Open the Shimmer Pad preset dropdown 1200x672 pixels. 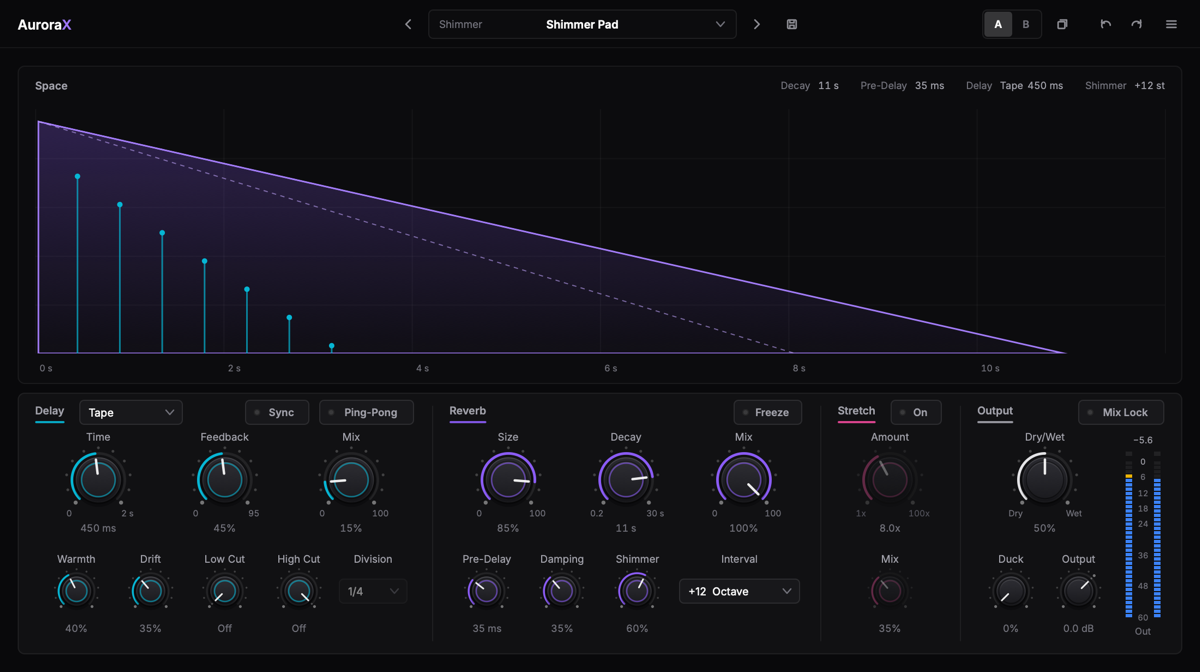click(582, 24)
